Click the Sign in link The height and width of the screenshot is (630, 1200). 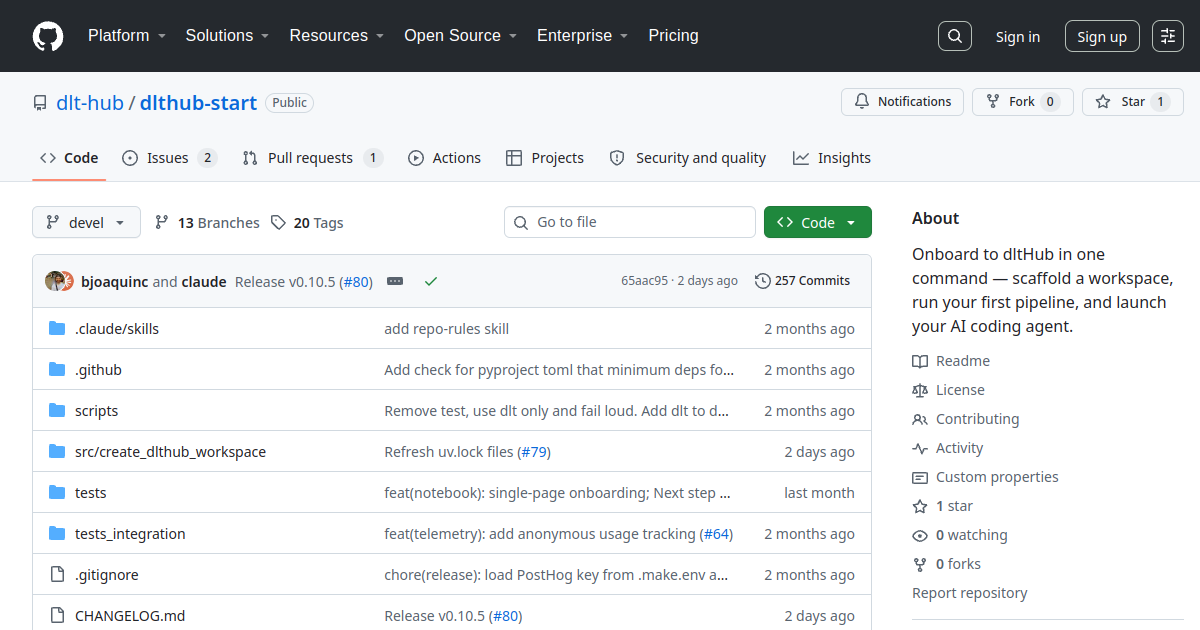point(1018,37)
